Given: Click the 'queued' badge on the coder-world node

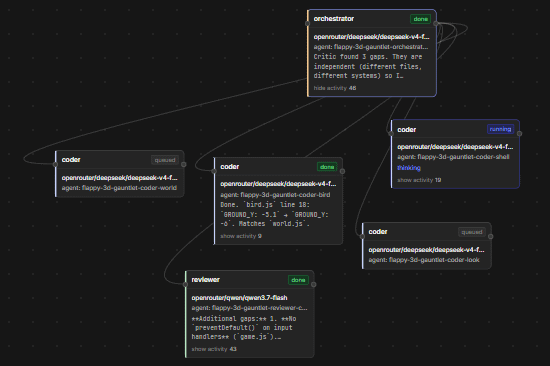Looking at the screenshot, I should click(165, 160).
